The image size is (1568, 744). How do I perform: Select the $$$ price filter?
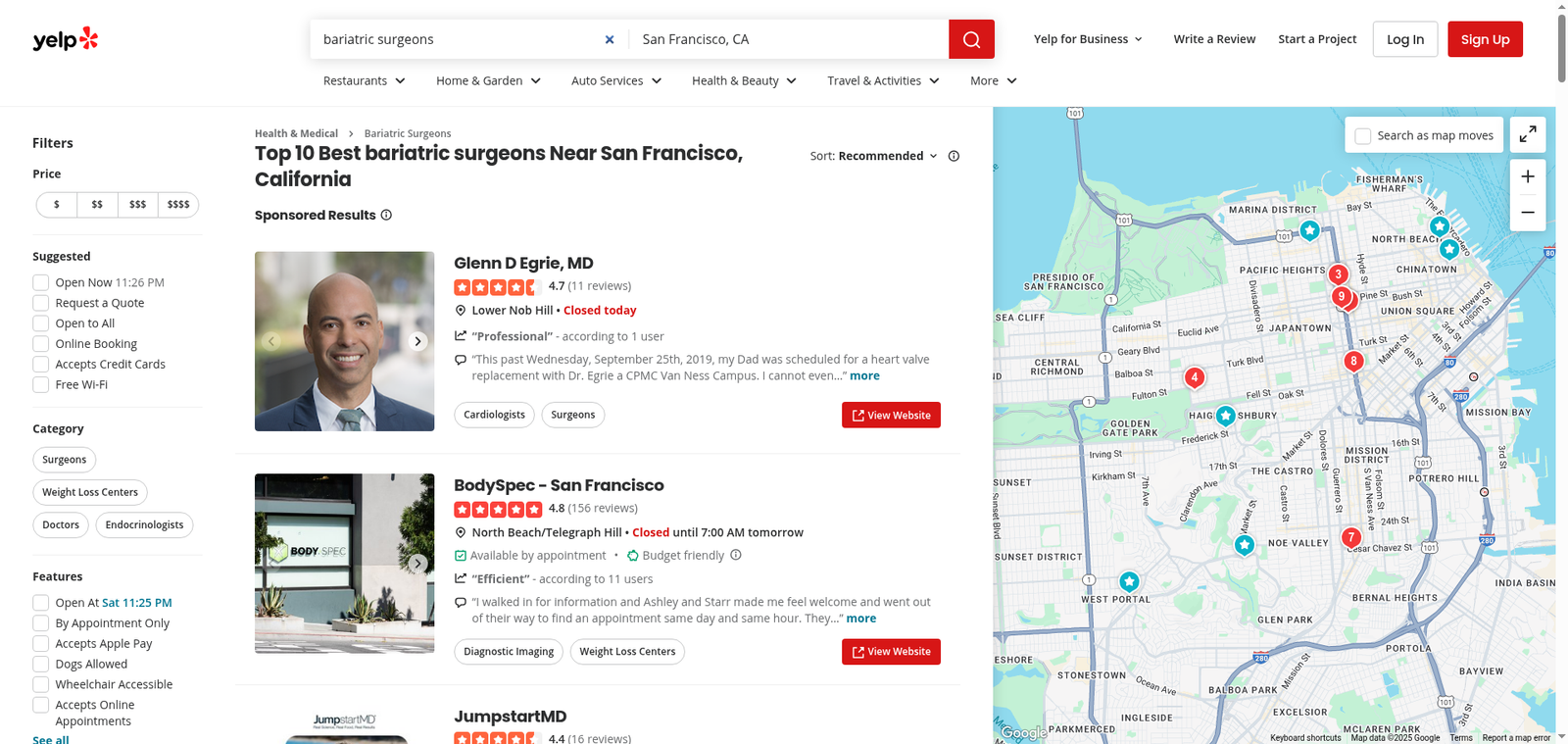coord(137,205)
